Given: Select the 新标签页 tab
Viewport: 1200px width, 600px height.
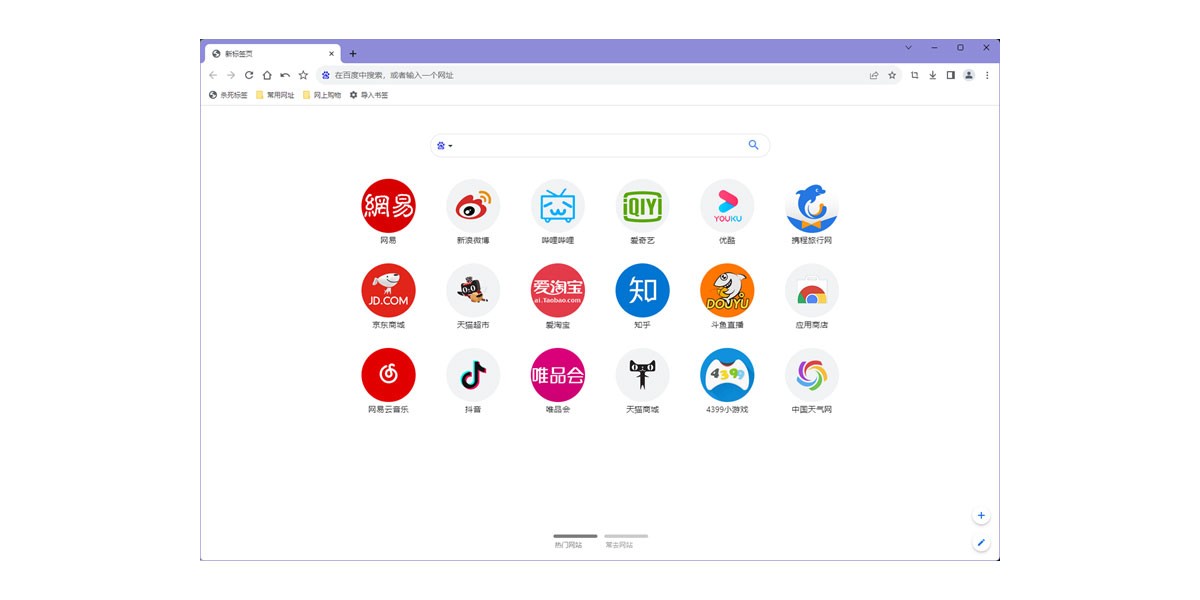Looking at the screenshot, I should pyautogui.click(x=272, y=53).
